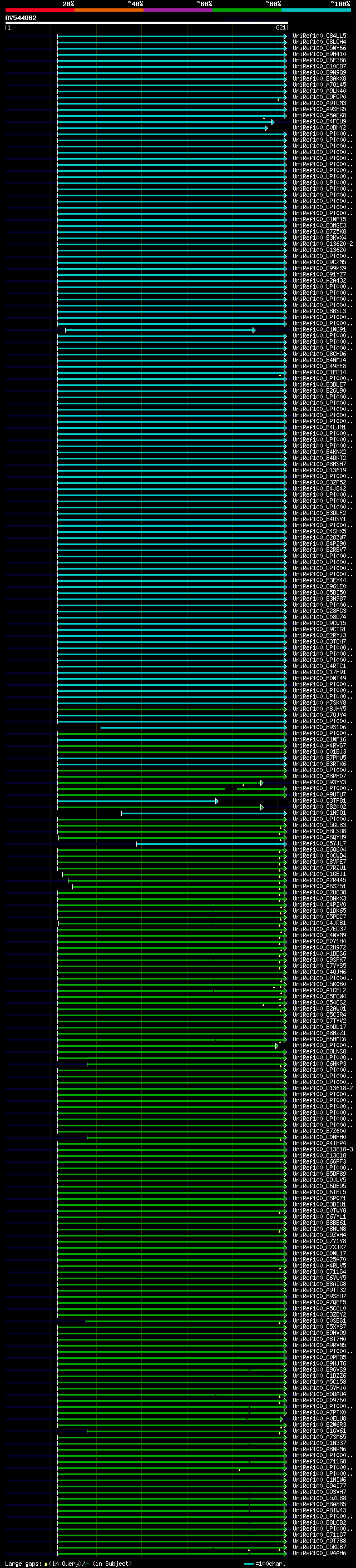Select hit UniRef100_Q84LL5
Viewport: 356px width, 1568px height.
[x=319, y=36]
